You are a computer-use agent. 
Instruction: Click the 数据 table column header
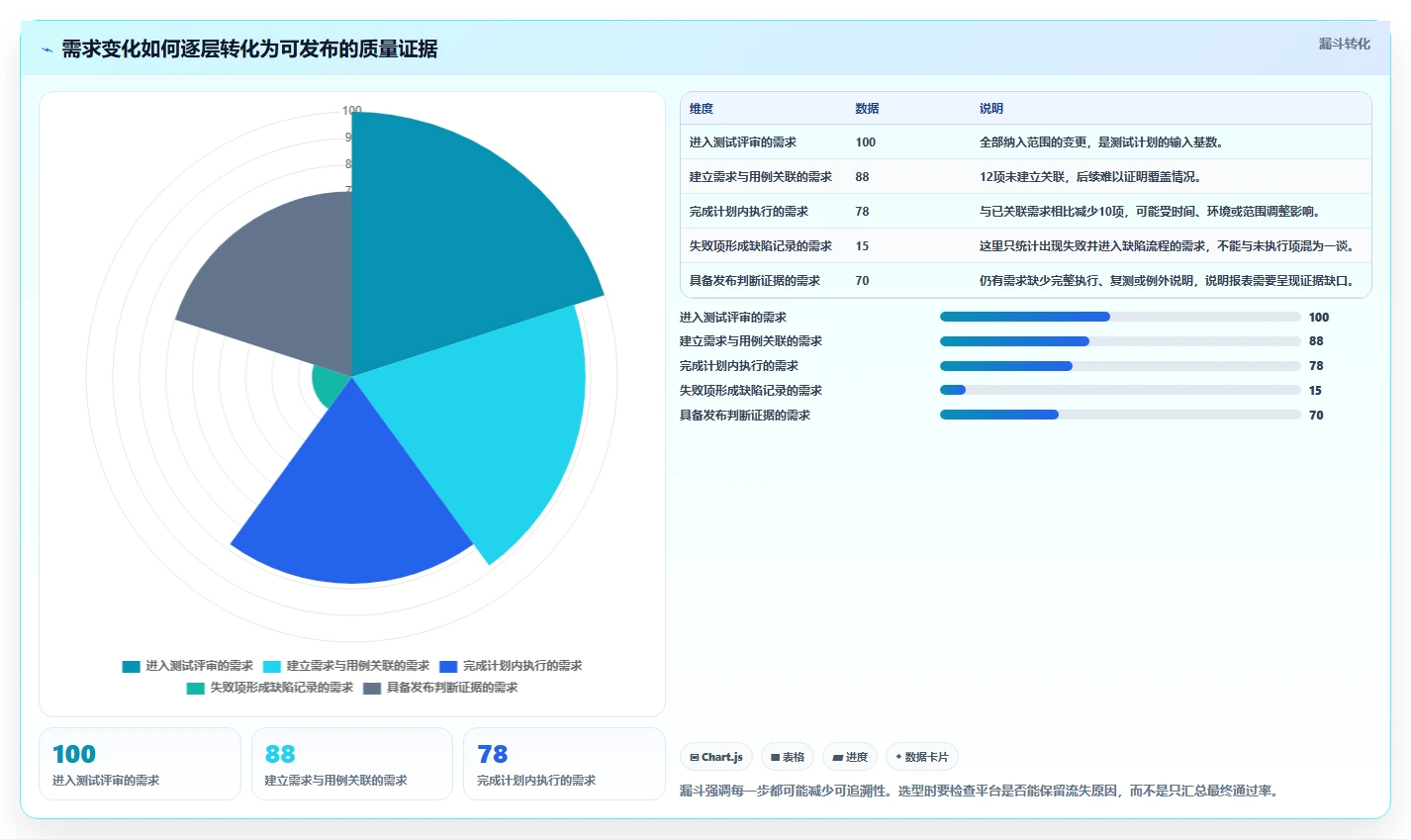[x=868, y=109]
